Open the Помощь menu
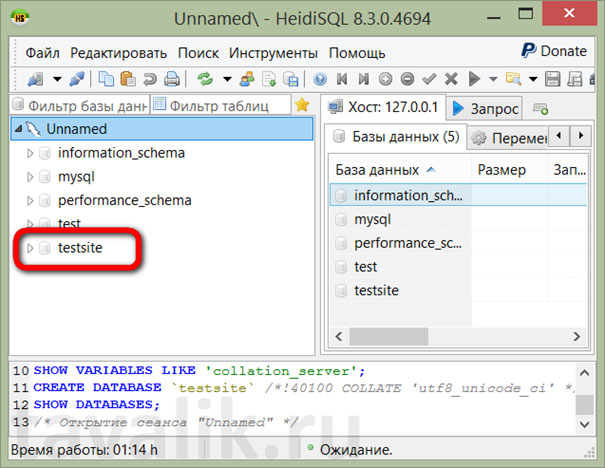This screenshot has height=468, width=605. click(357, 53)
